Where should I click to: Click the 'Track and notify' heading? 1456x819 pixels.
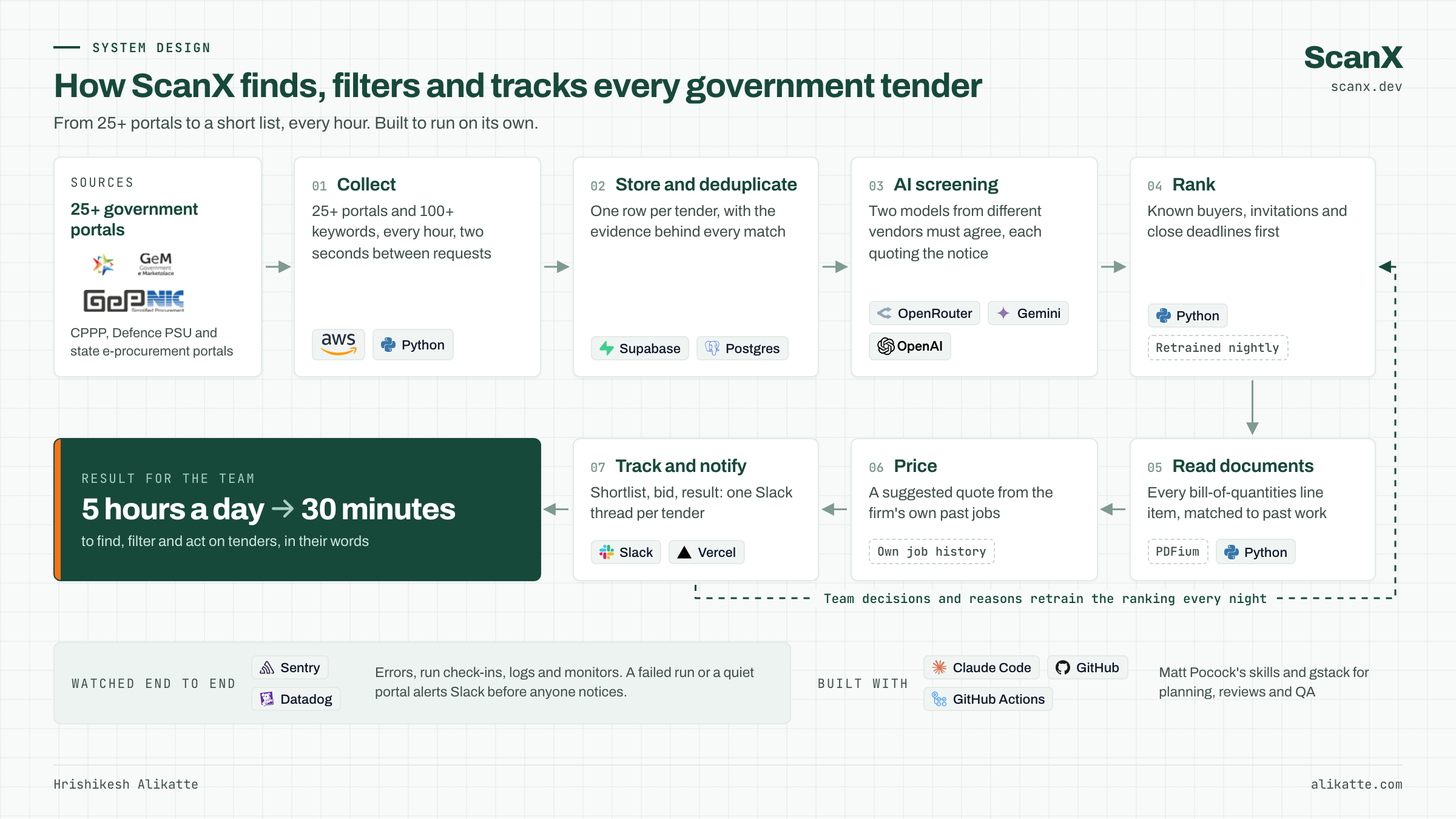pos(681,466)
